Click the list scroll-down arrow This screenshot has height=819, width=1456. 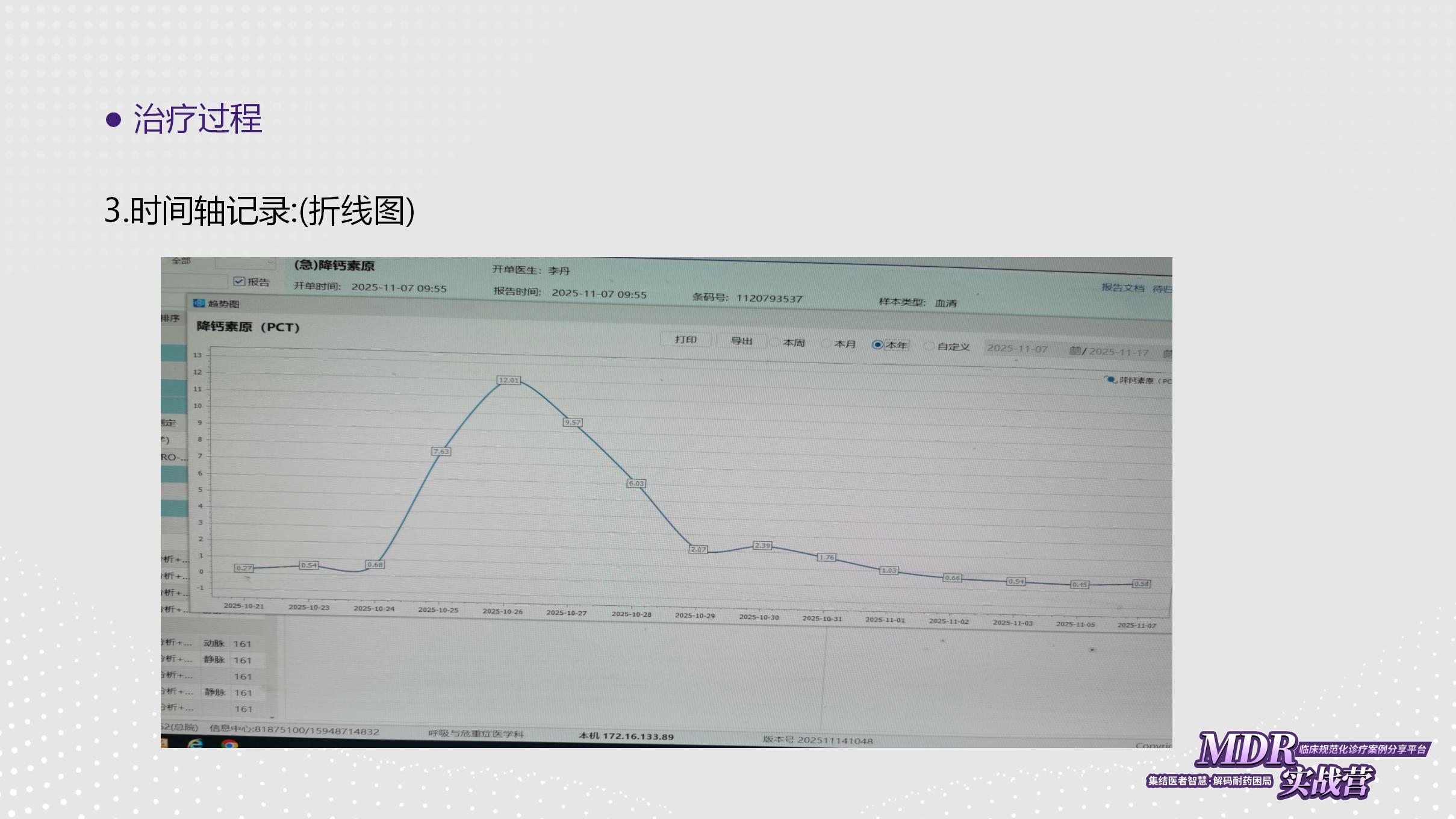click(272, 717)
